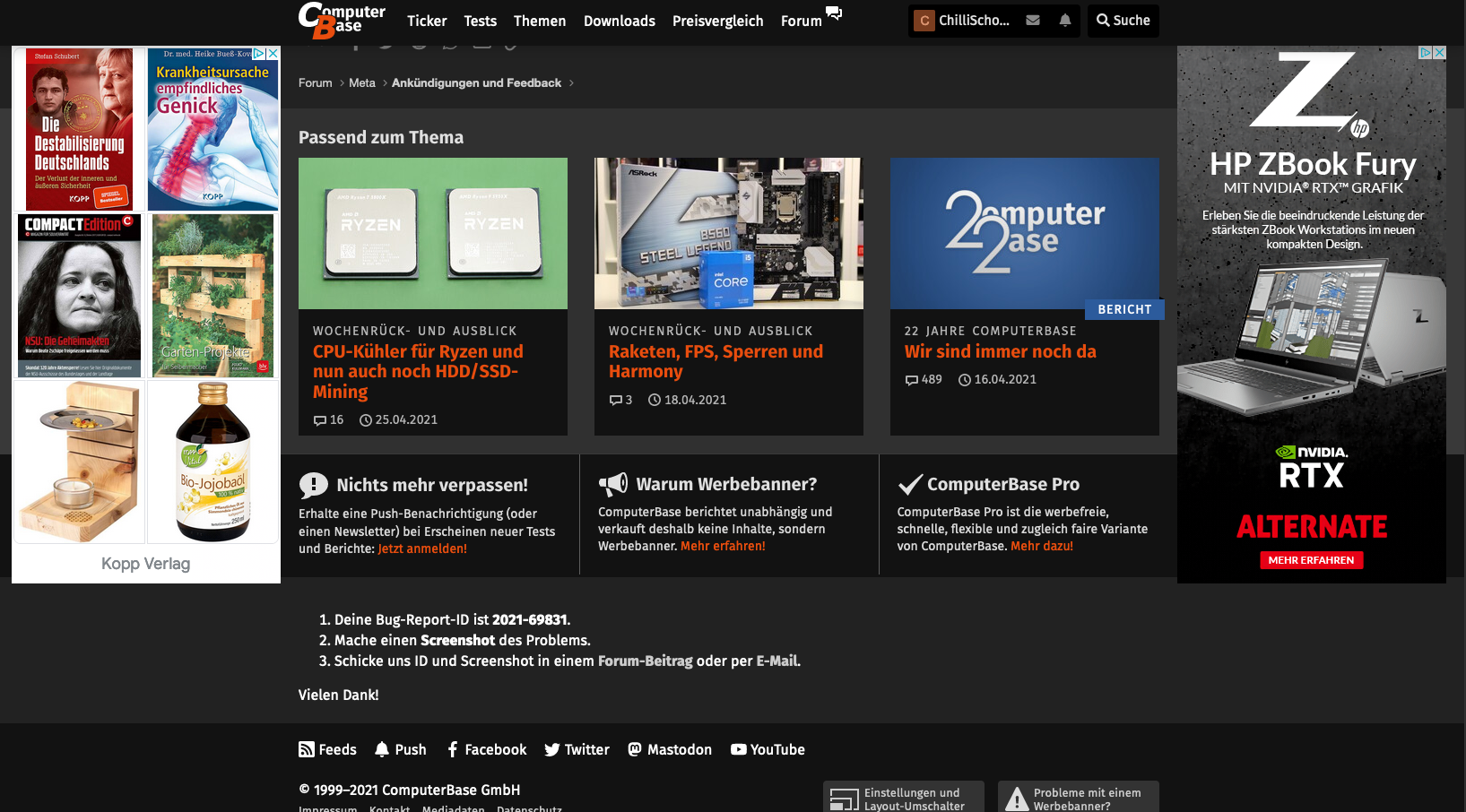Open the Ryzen CPU article thumbnail

433,234
